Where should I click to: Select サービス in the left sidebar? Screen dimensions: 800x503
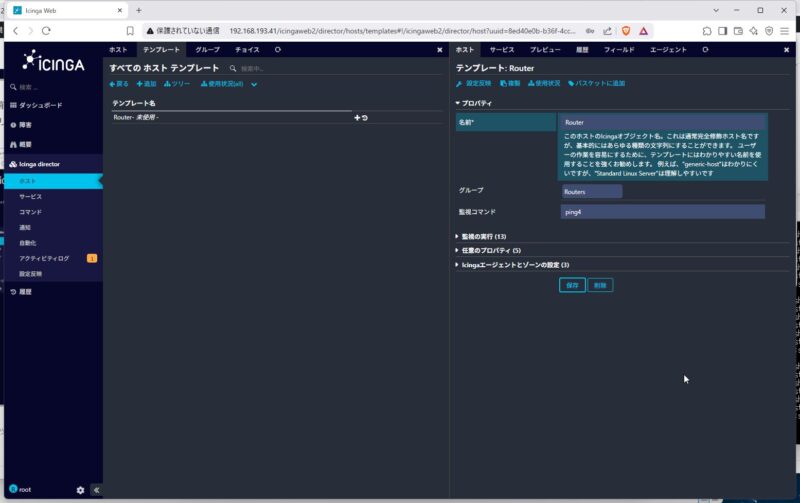click(x=31, y=196)
